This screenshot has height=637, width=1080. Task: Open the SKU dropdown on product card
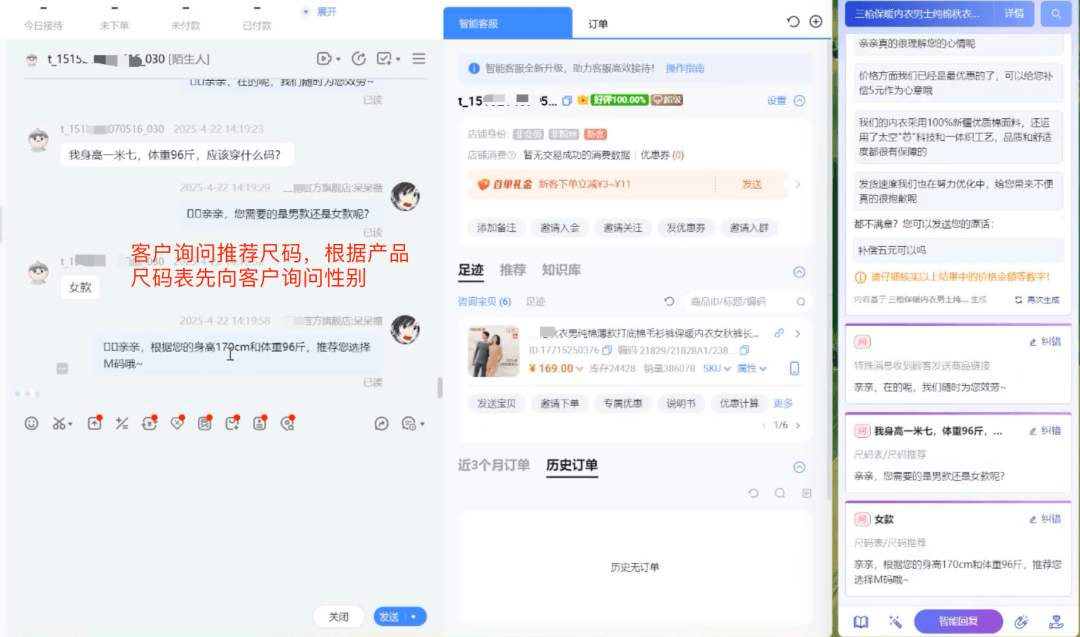tap(715, 369)
